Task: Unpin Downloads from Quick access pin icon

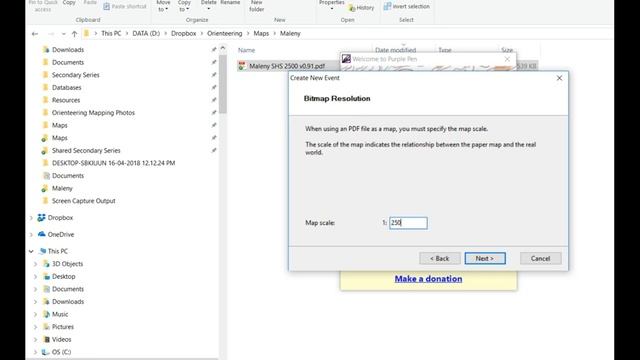Action: tap(214, 50)
